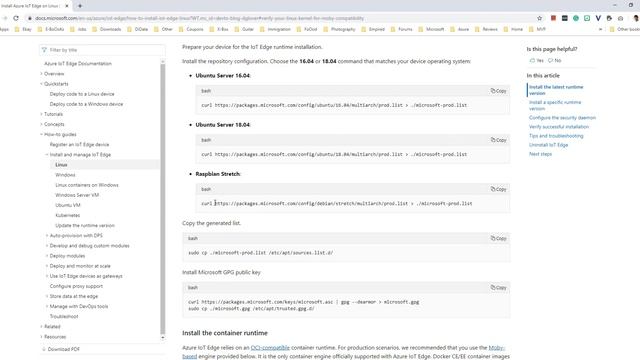The image size is (640, 360).
Task: Download PDF from the sidebar bottom
Action: pos(61,349)
